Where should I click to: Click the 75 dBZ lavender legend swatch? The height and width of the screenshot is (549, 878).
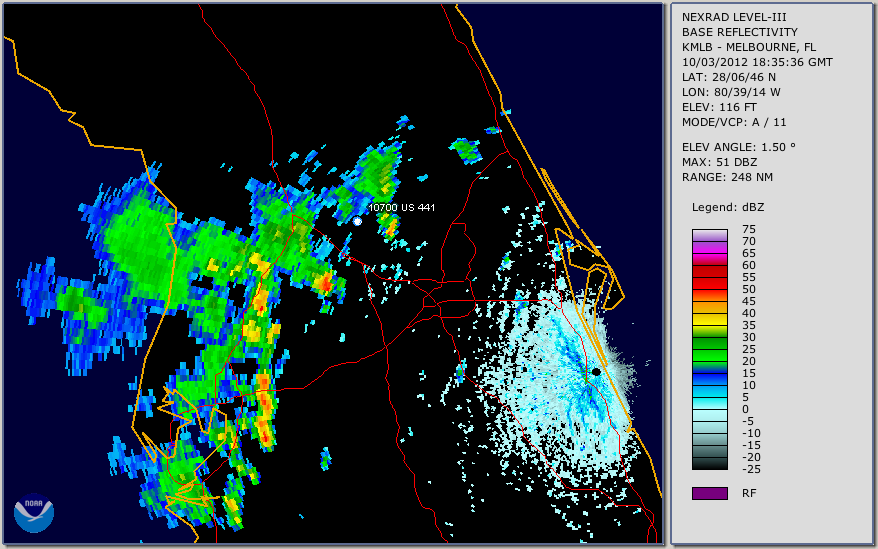pyautogui.click(x=709, y=235)
